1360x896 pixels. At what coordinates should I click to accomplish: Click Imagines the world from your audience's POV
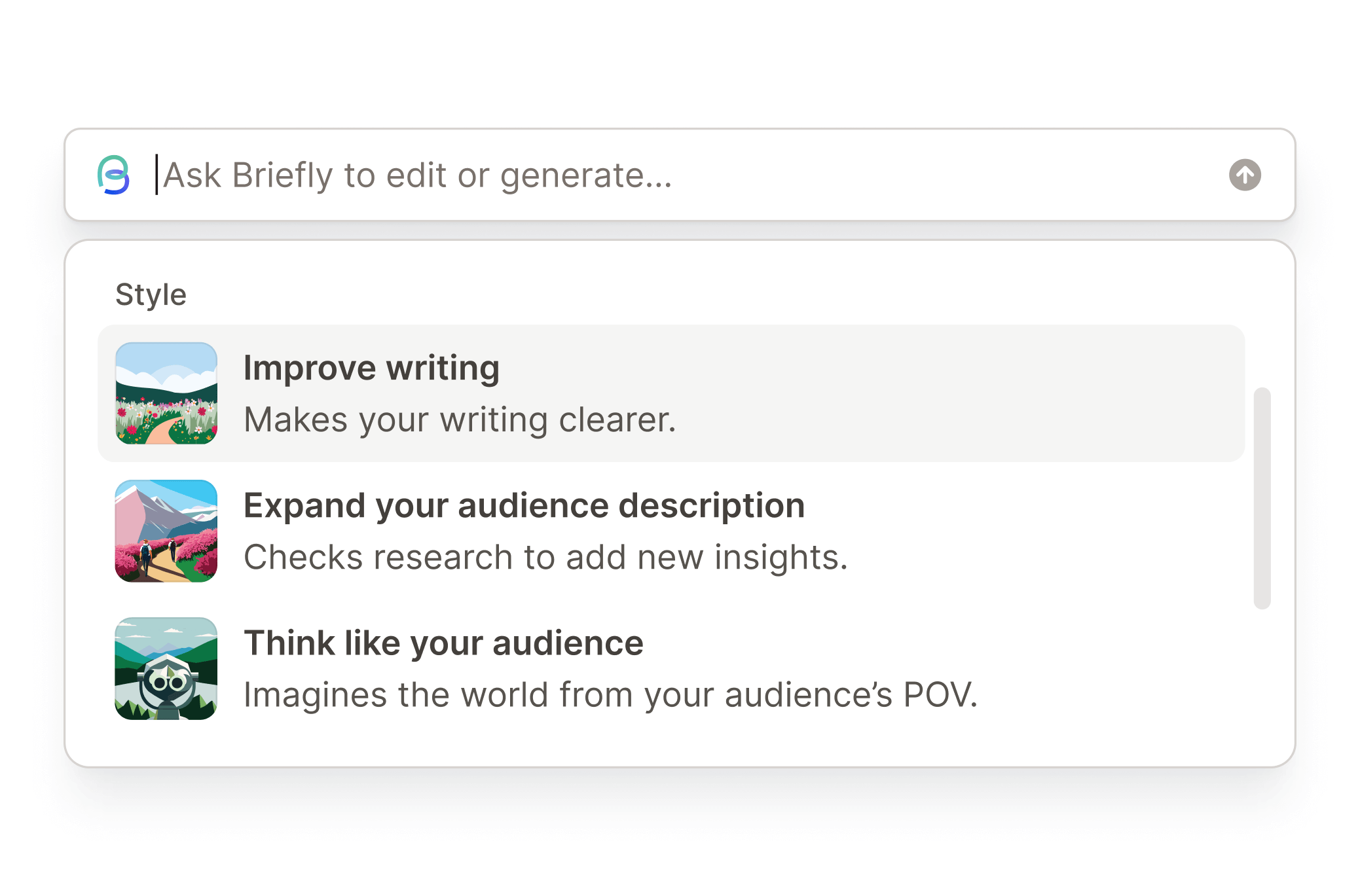coord(610,694)
